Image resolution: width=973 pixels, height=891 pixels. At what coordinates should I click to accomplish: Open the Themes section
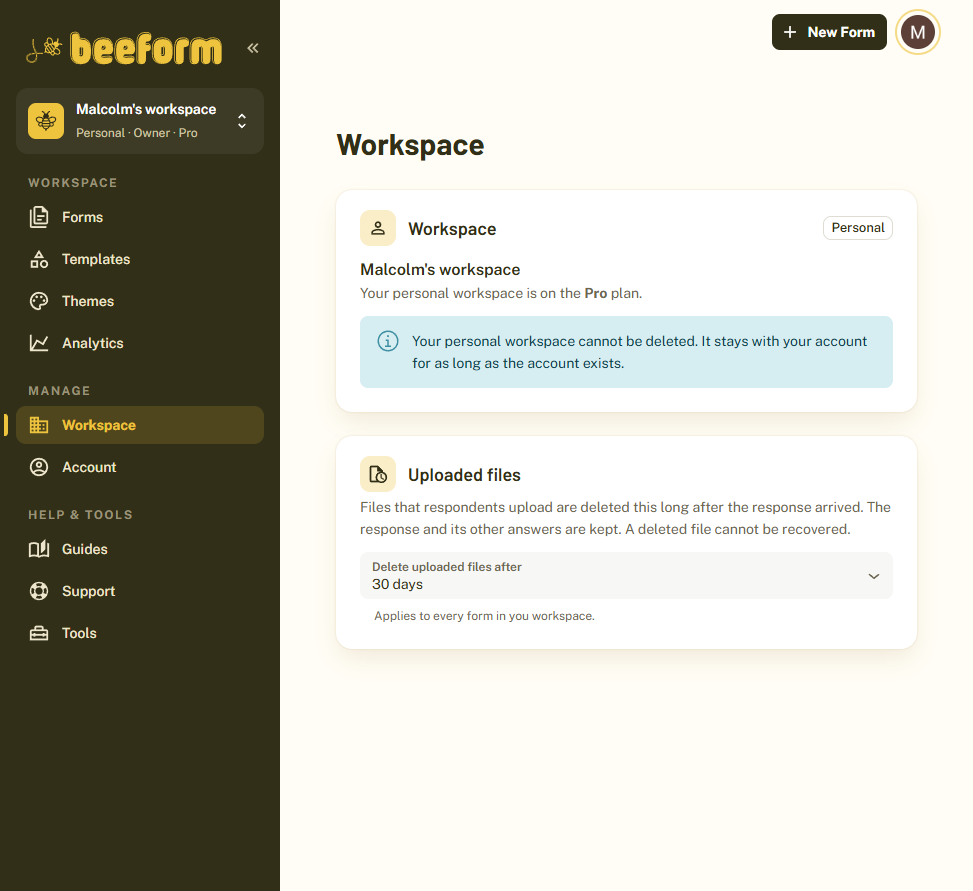(140, 301)
